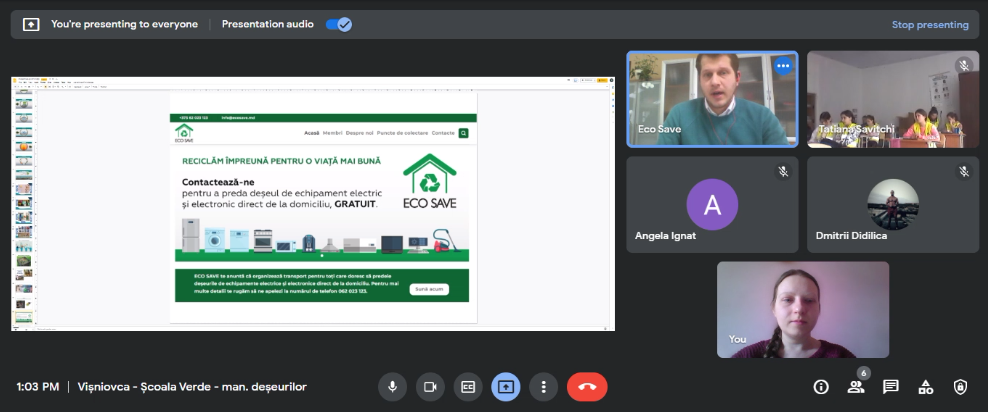Click Puncte de colectare in slide menu
988x412 pixels.
402,133
